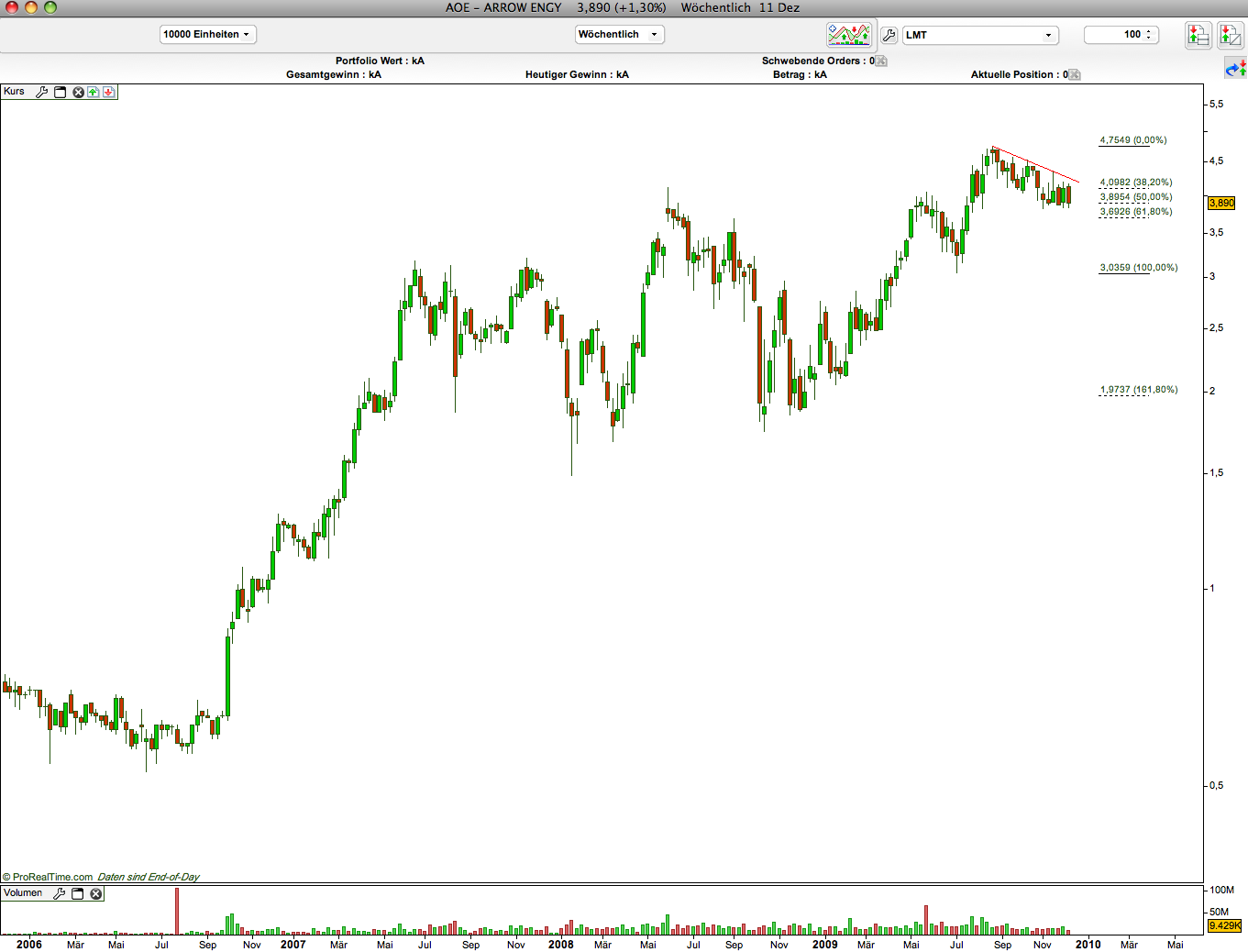Open the LMT order type dropdown
Screen dimensions: 1248x952
[x=980, y=35]
